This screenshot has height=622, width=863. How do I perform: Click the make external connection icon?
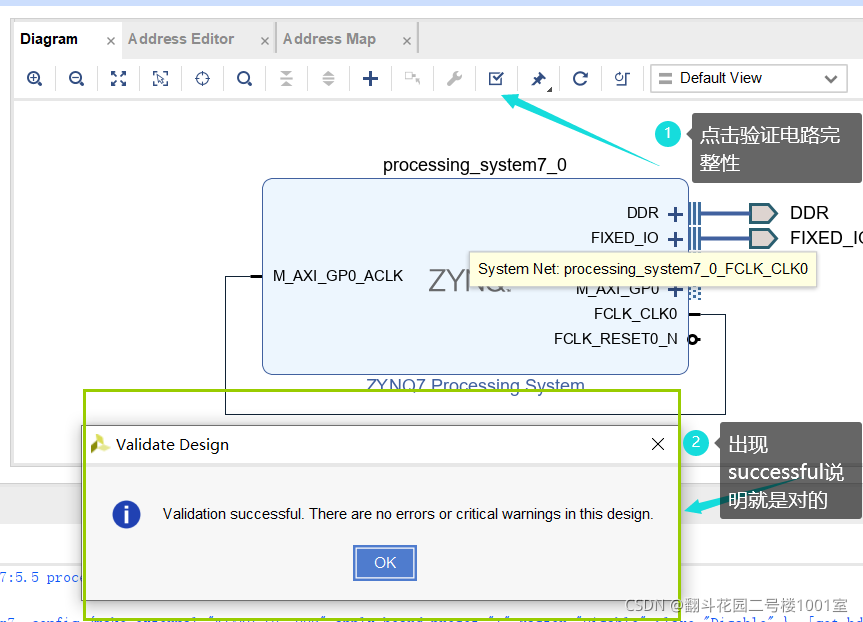[x=412, y=79]
